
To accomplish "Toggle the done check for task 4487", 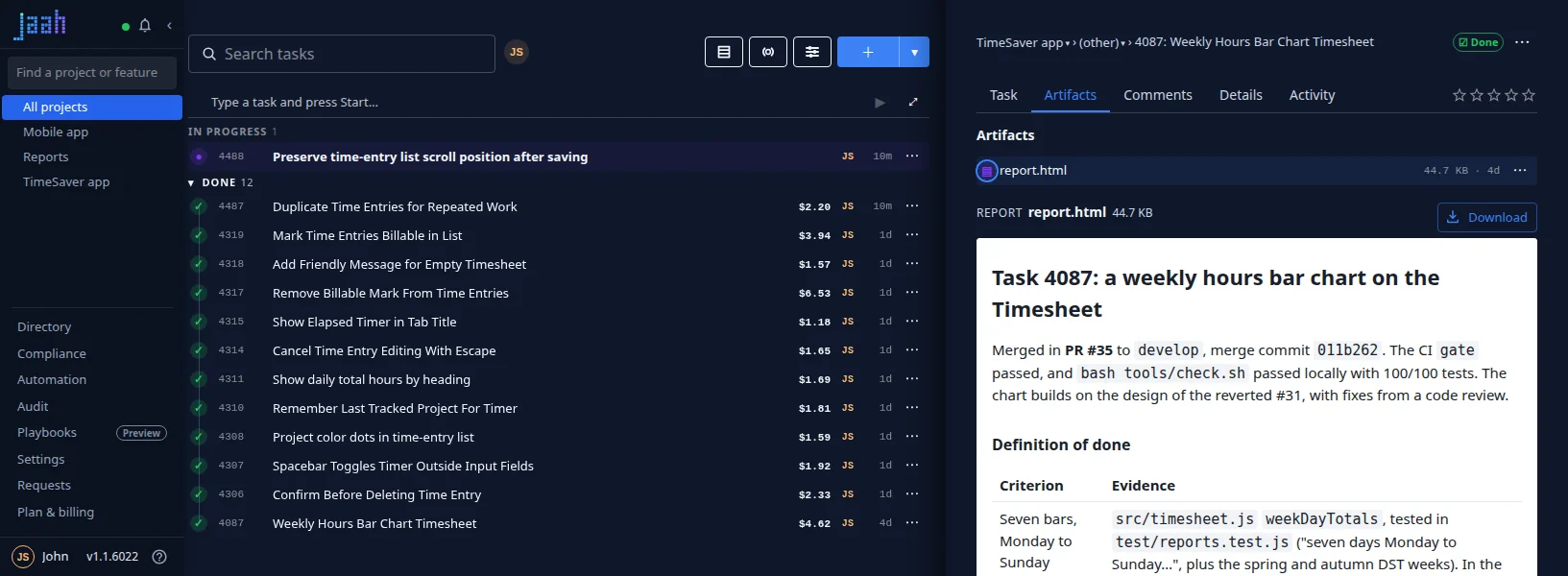I will point(199,206).
